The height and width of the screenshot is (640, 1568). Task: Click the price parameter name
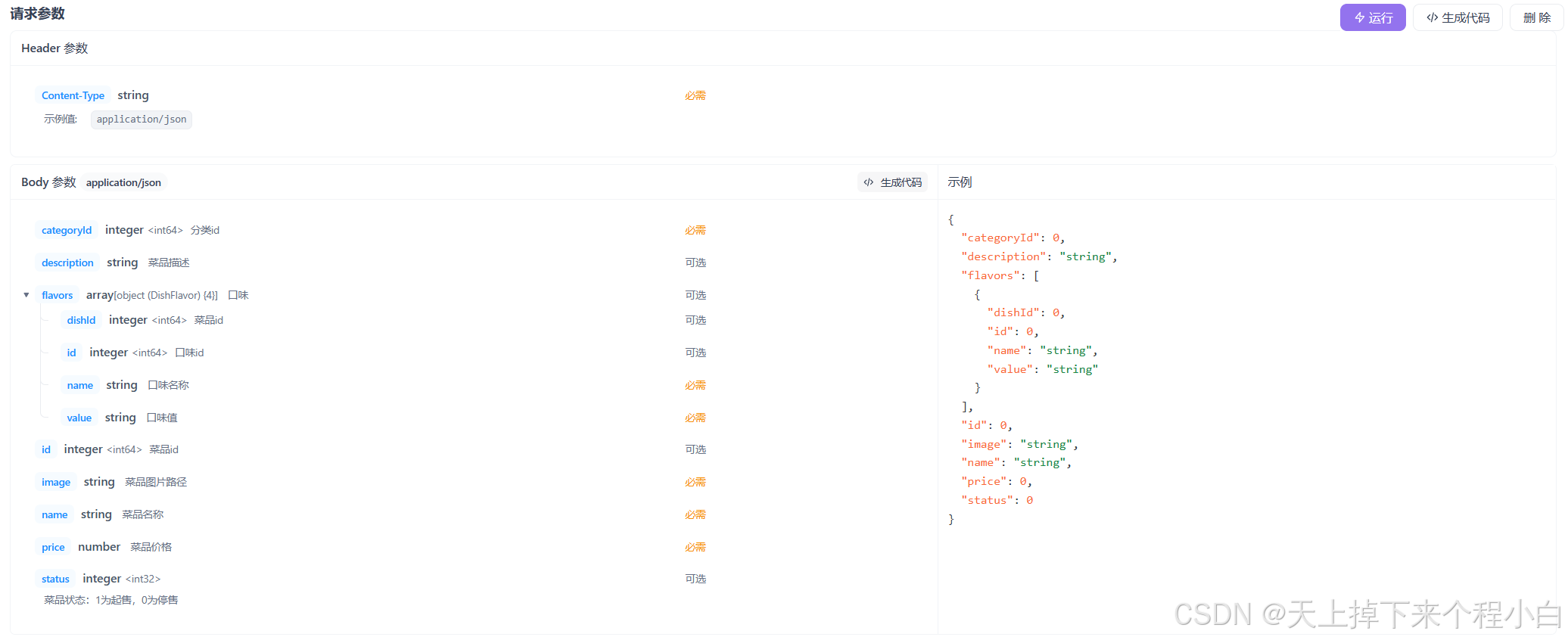point(53,547)
